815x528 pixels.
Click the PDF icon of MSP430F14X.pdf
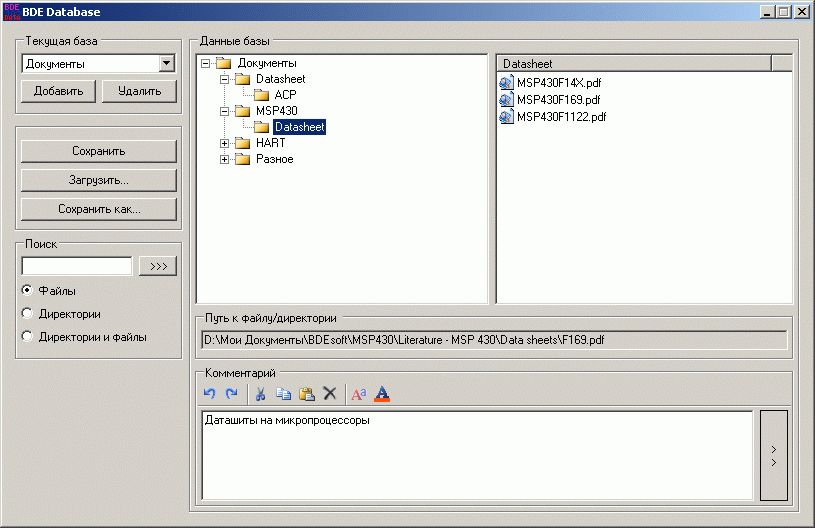506,83
